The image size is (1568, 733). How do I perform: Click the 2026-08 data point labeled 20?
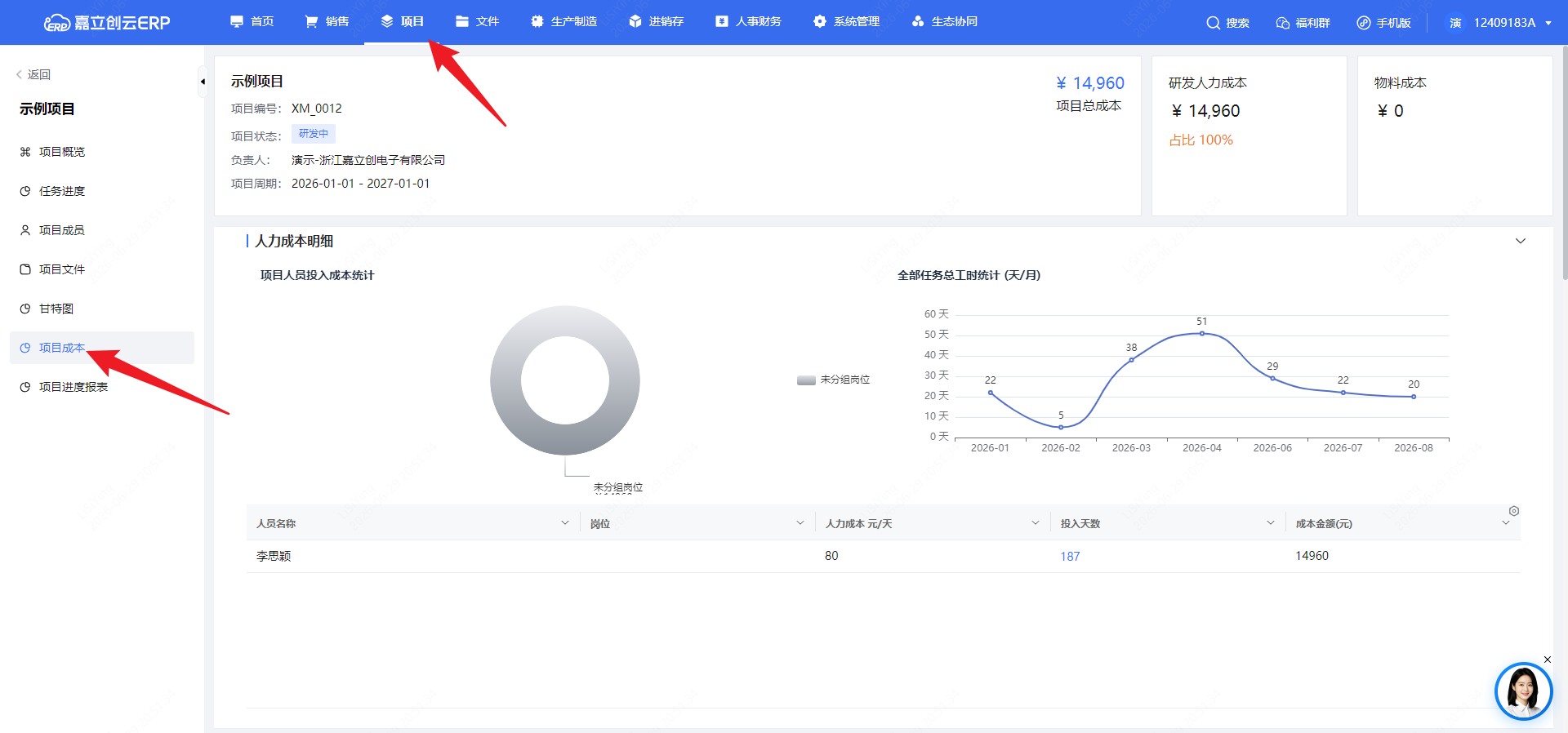point(1414,397)
